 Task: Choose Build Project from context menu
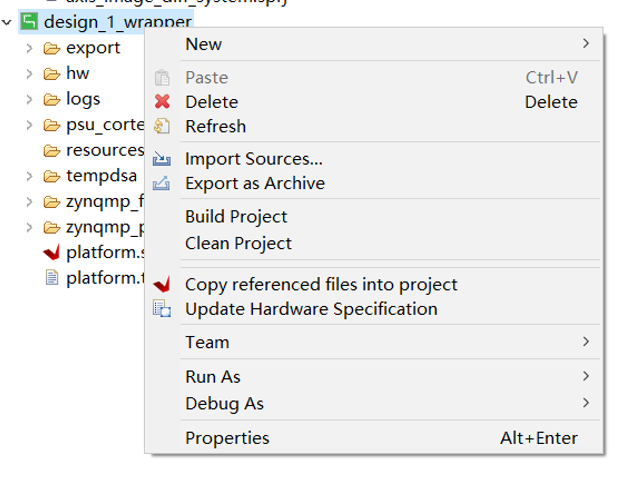click(x=236, y=217)
